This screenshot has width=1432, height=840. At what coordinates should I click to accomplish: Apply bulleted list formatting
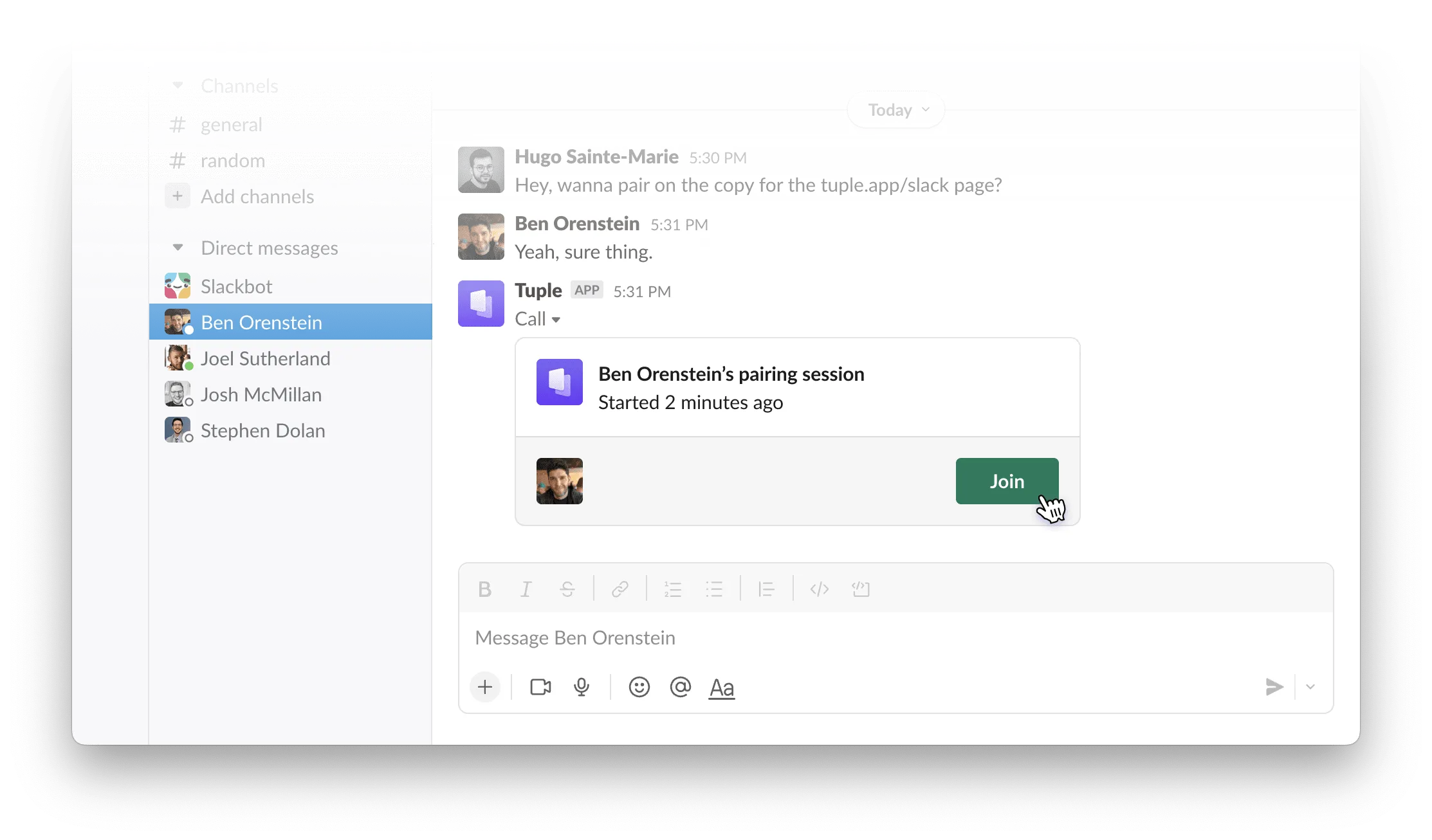[x=715, y=589]
